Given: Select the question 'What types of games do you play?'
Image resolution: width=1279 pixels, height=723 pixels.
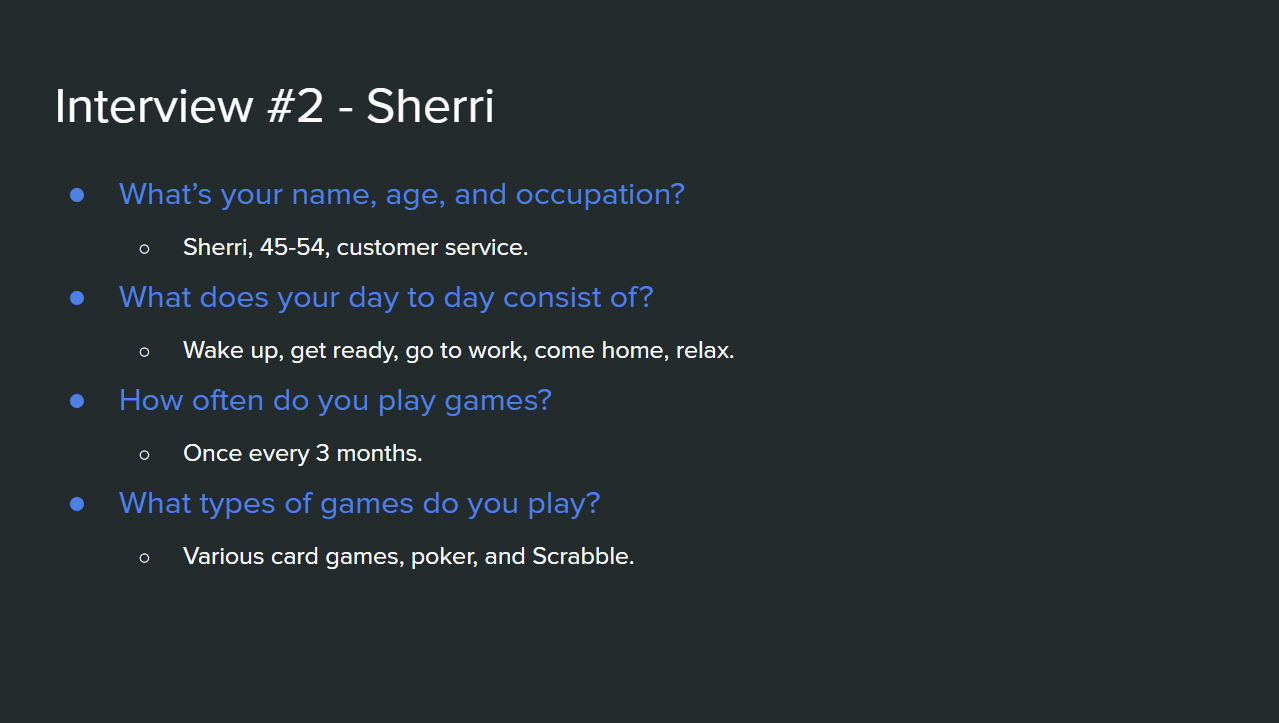Looking at the screenshot, I should pyautogui.click(x=360, y=503).
